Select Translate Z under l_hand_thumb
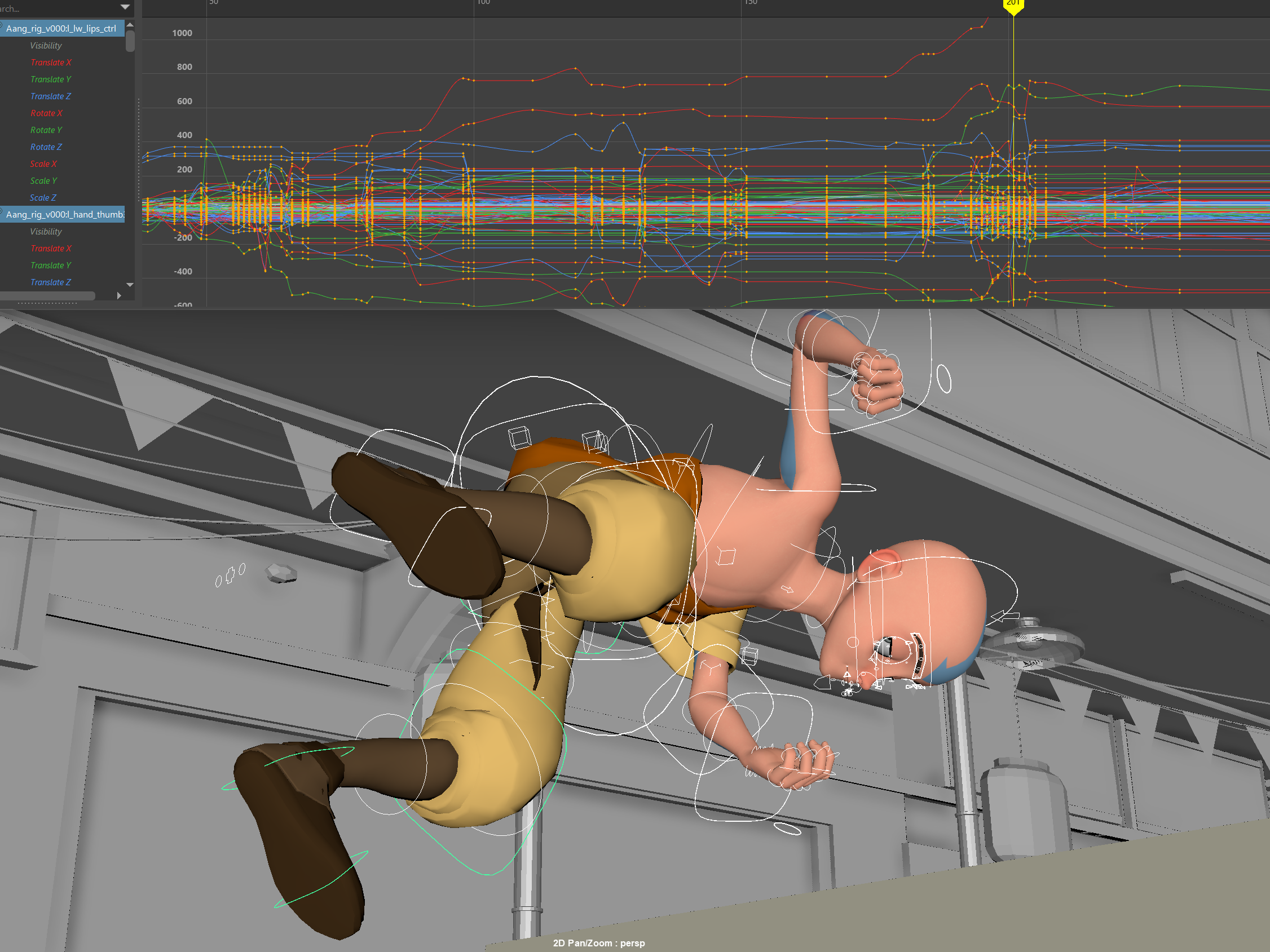1270x952 pixels. (x=51, y=282)
